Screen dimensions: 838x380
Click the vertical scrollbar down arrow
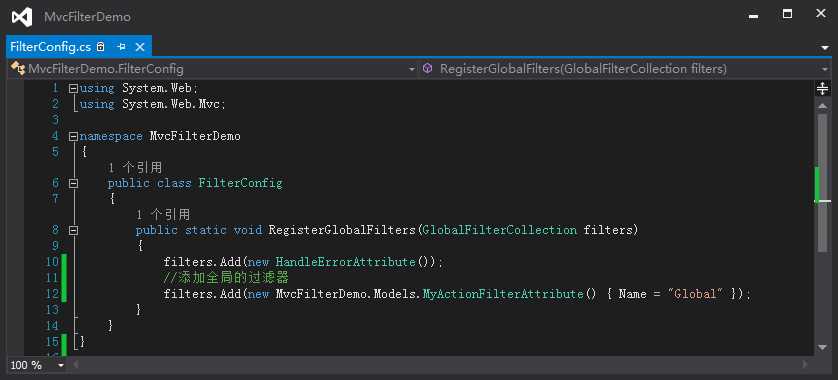coord(823,347)
